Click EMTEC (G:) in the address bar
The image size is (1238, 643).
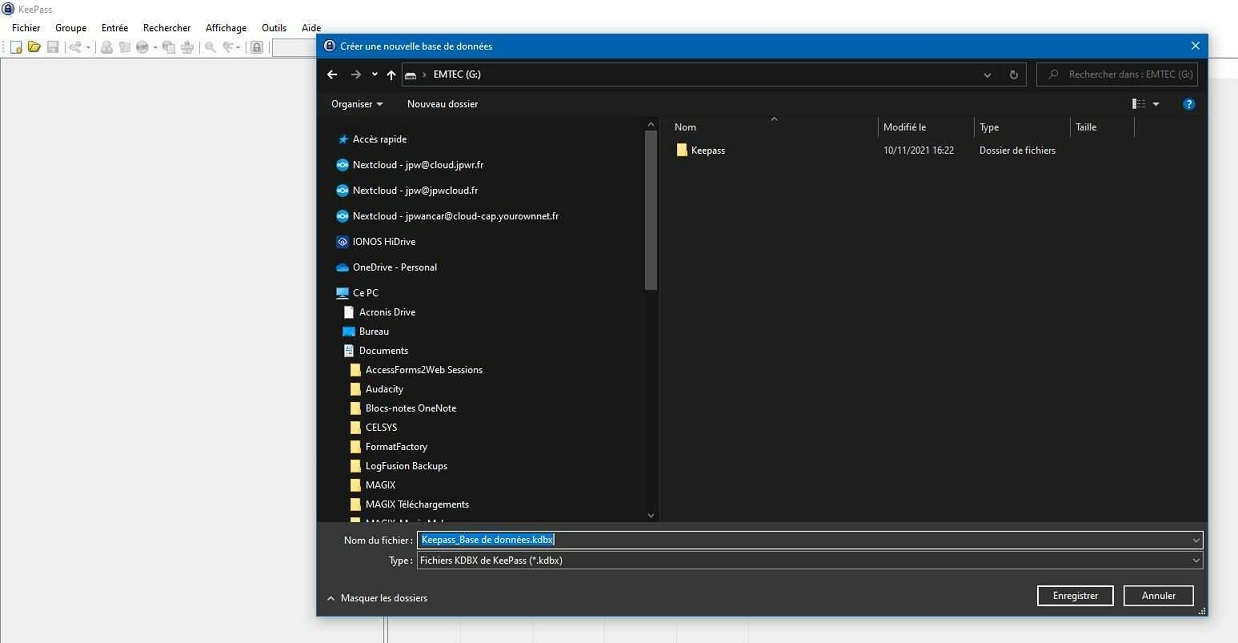point(457,74)
